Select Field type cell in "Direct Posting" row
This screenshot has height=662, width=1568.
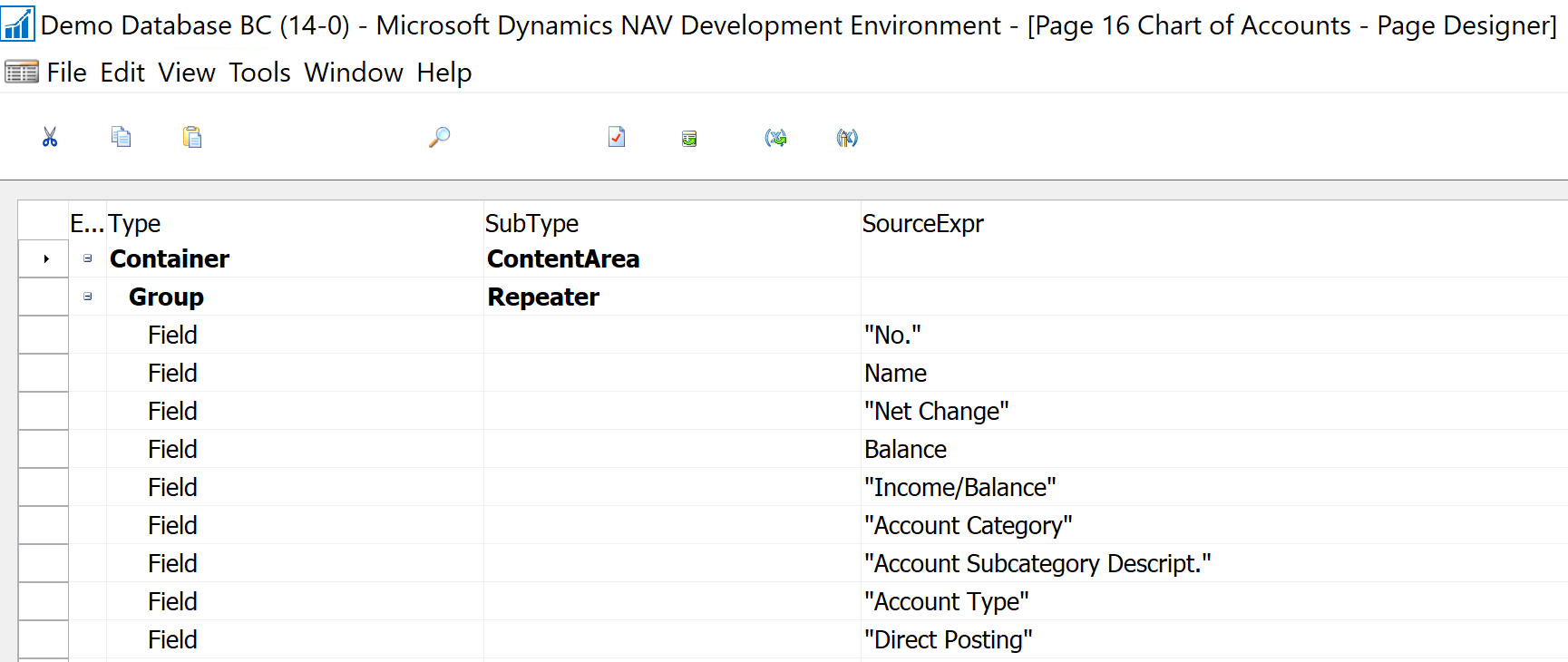click(x=295, y=639)
